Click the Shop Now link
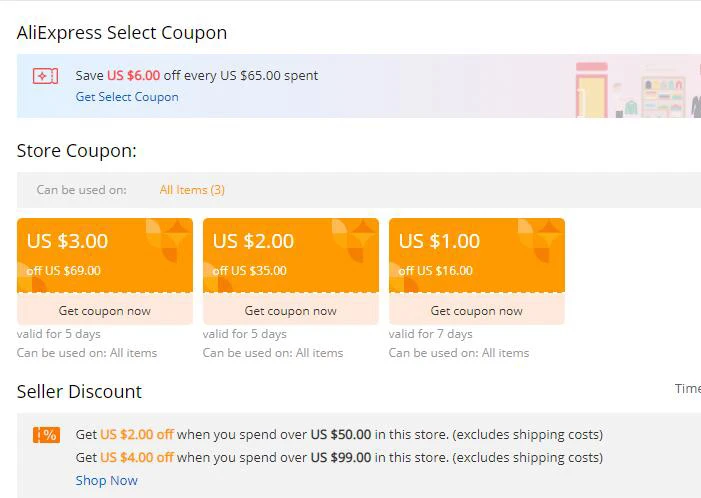The height and width of the screenshot is (498, 701). 107,480
